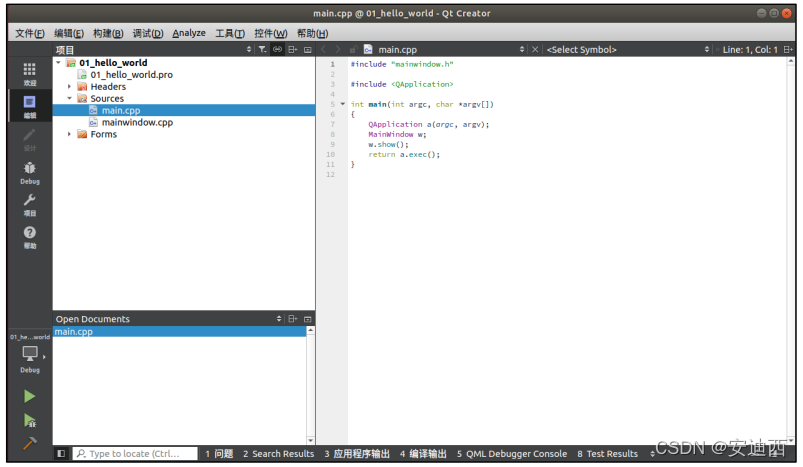Toggle synchronize with editor link icon

277,49
